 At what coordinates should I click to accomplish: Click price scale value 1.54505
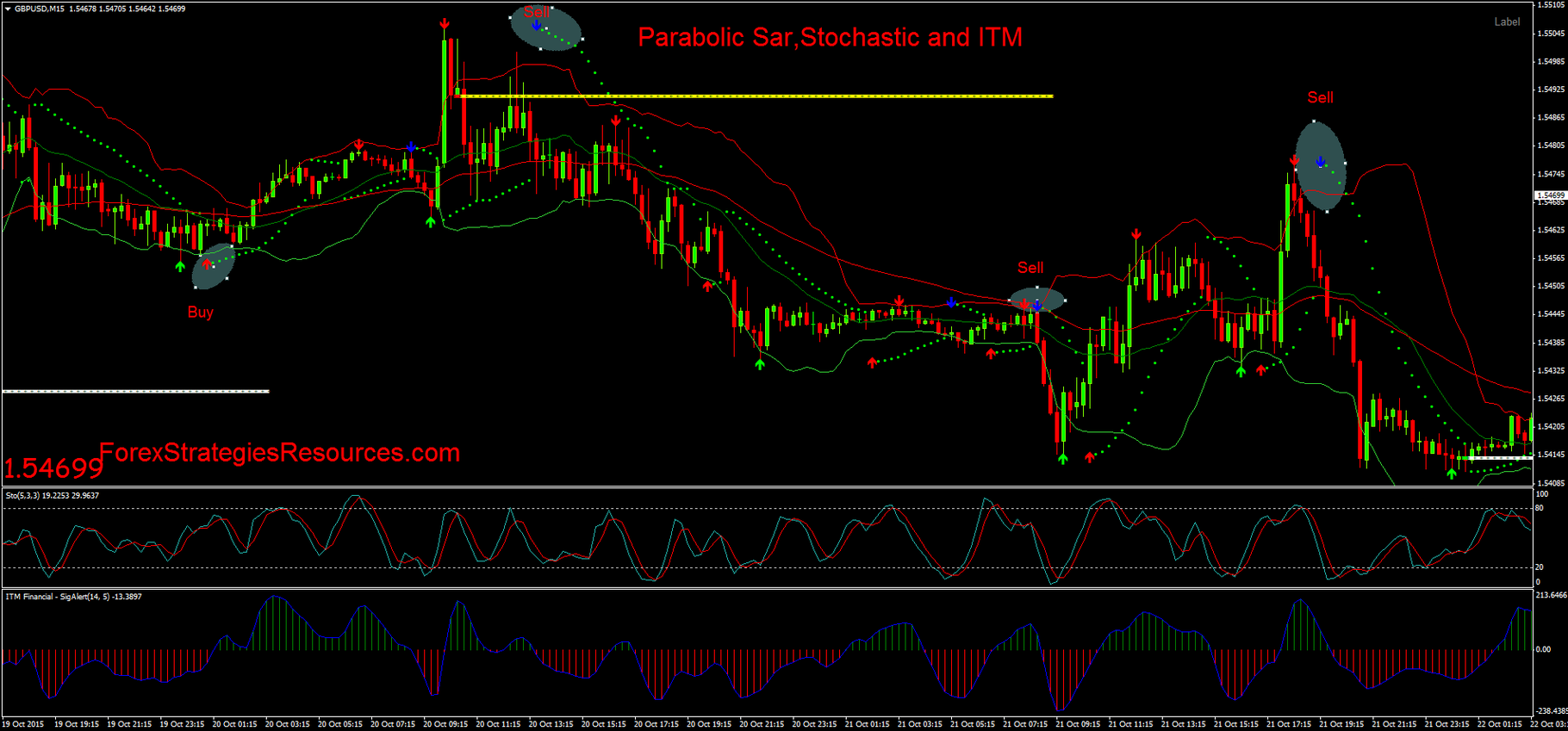pos(1551,286)
